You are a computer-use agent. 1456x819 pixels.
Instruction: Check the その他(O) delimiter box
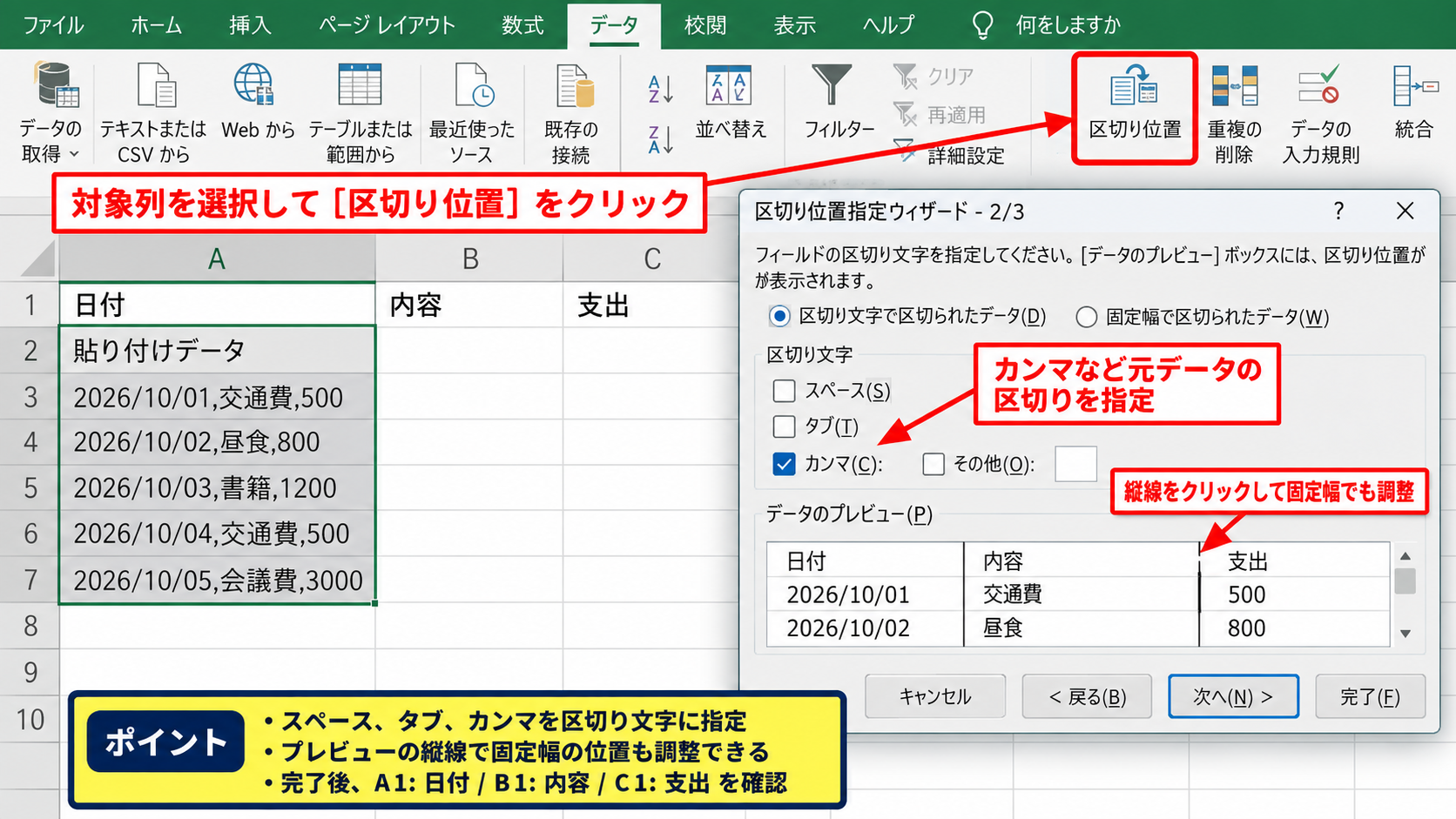click(x=934, y=464)
